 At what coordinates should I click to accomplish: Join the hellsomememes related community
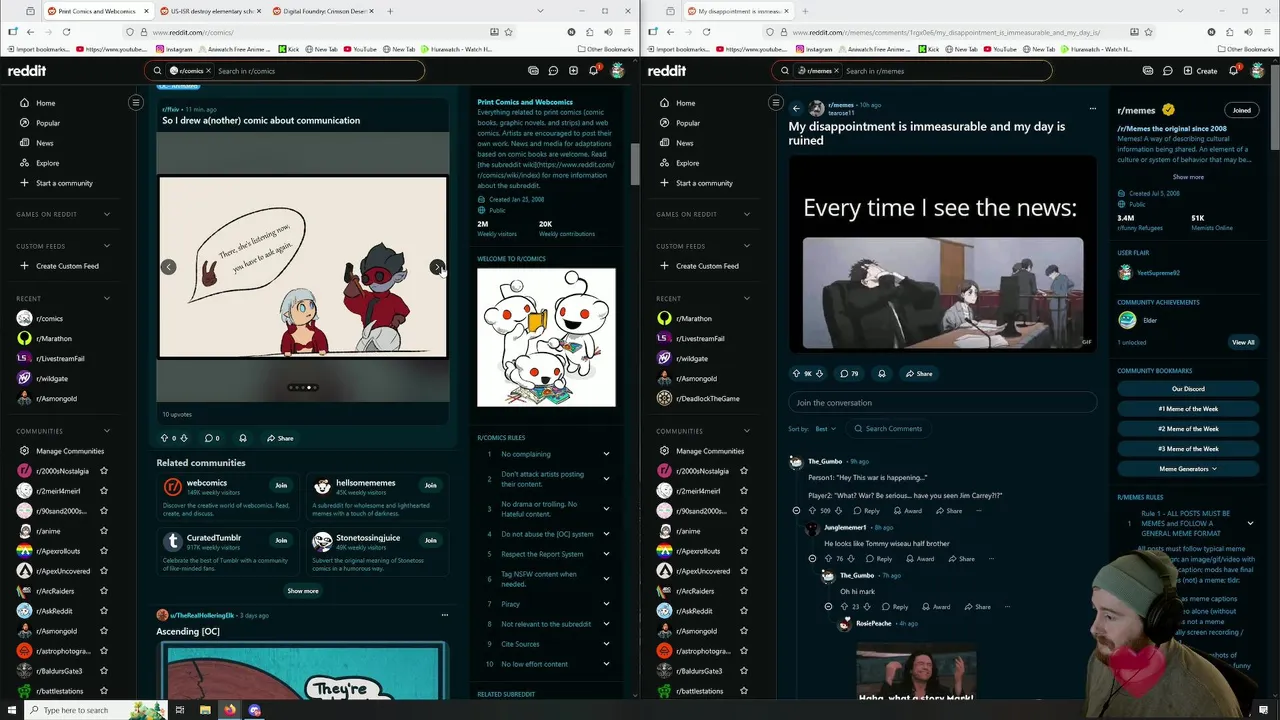click(x=430, y=485)
